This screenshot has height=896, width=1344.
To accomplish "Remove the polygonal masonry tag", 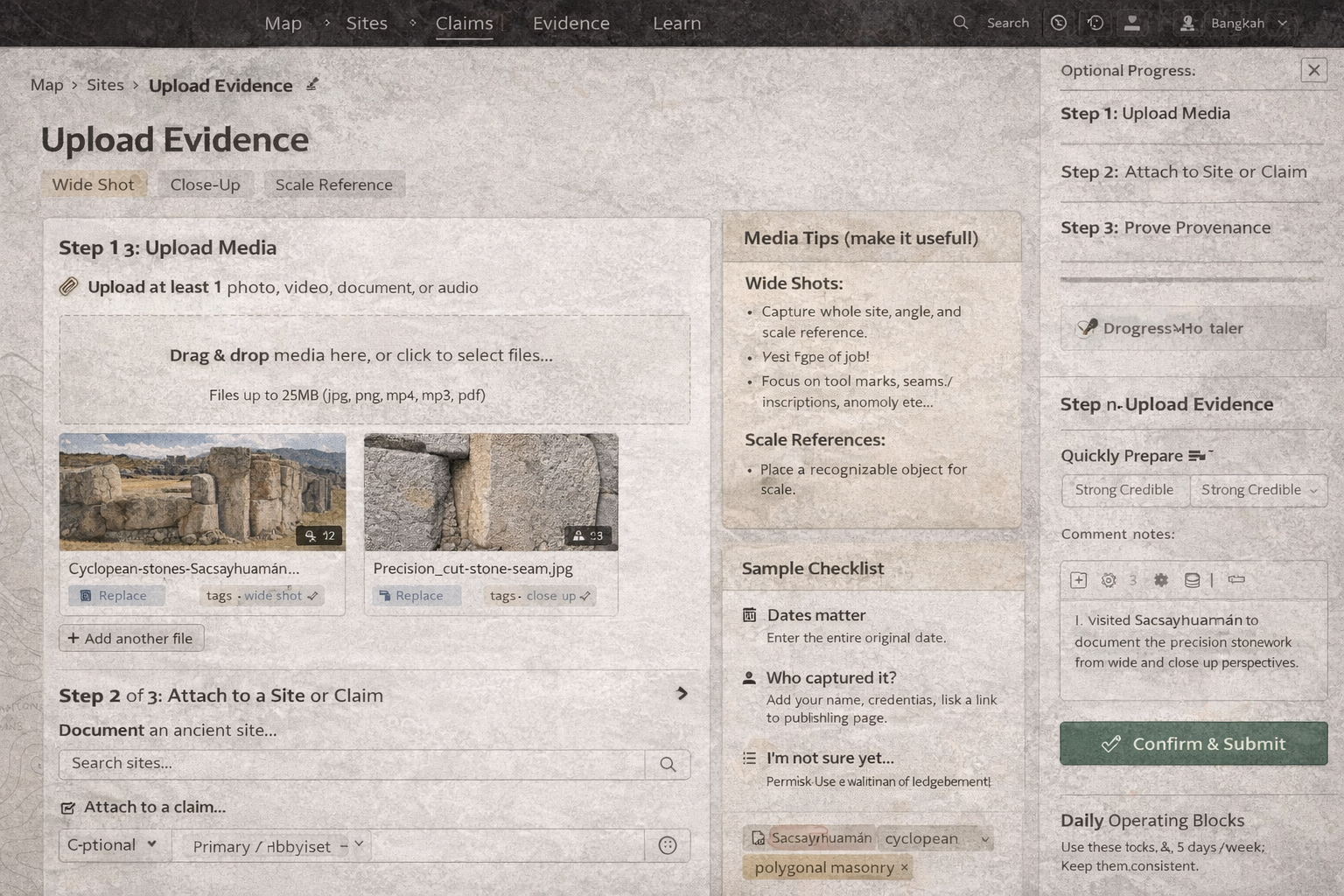I will (x=904, y=867).
